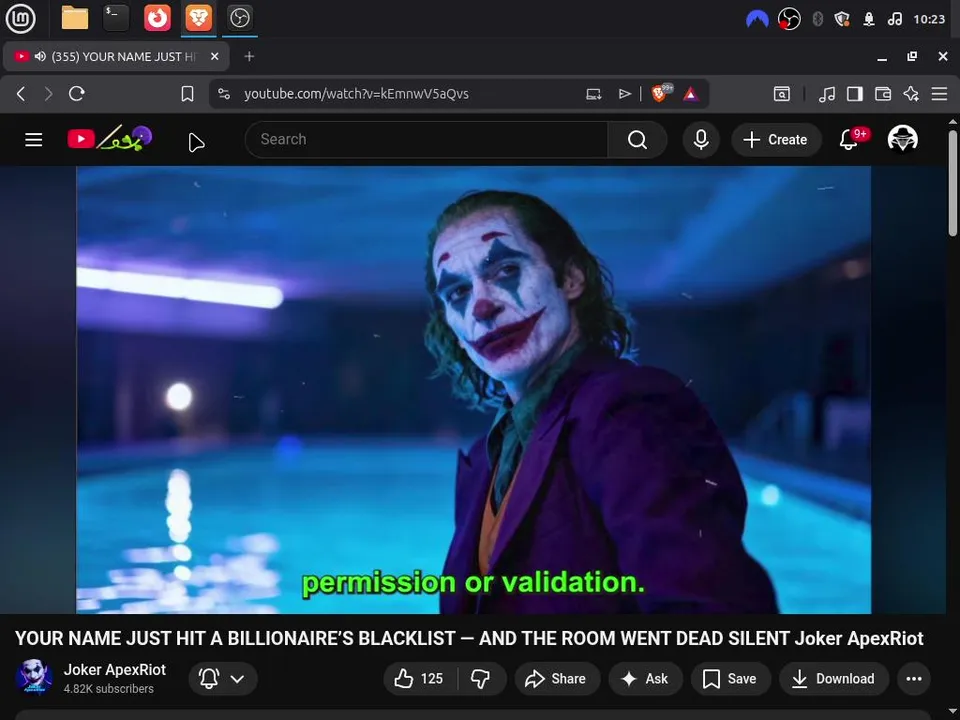Open the music note sound tray icon
The width and height of the screenshot is (960, 720).
[894, 19]
